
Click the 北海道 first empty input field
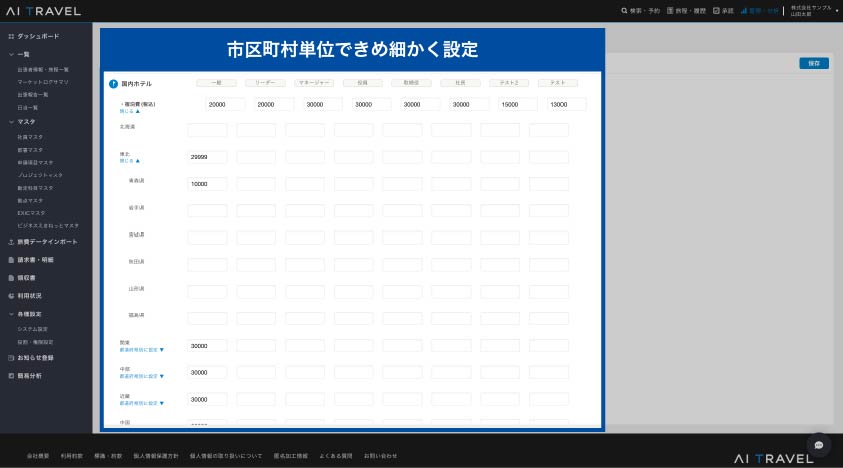pyautogui.click(x=207, y=130)
